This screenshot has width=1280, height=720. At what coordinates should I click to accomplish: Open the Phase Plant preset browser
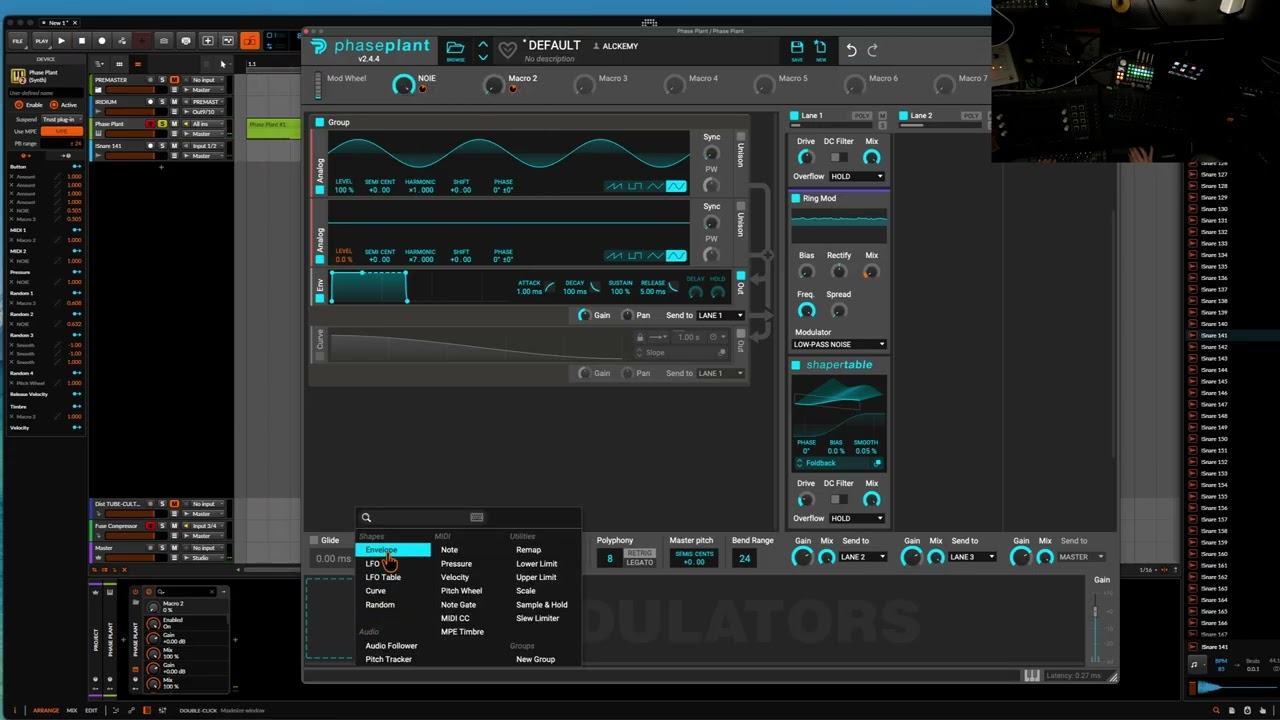(455, 50)
